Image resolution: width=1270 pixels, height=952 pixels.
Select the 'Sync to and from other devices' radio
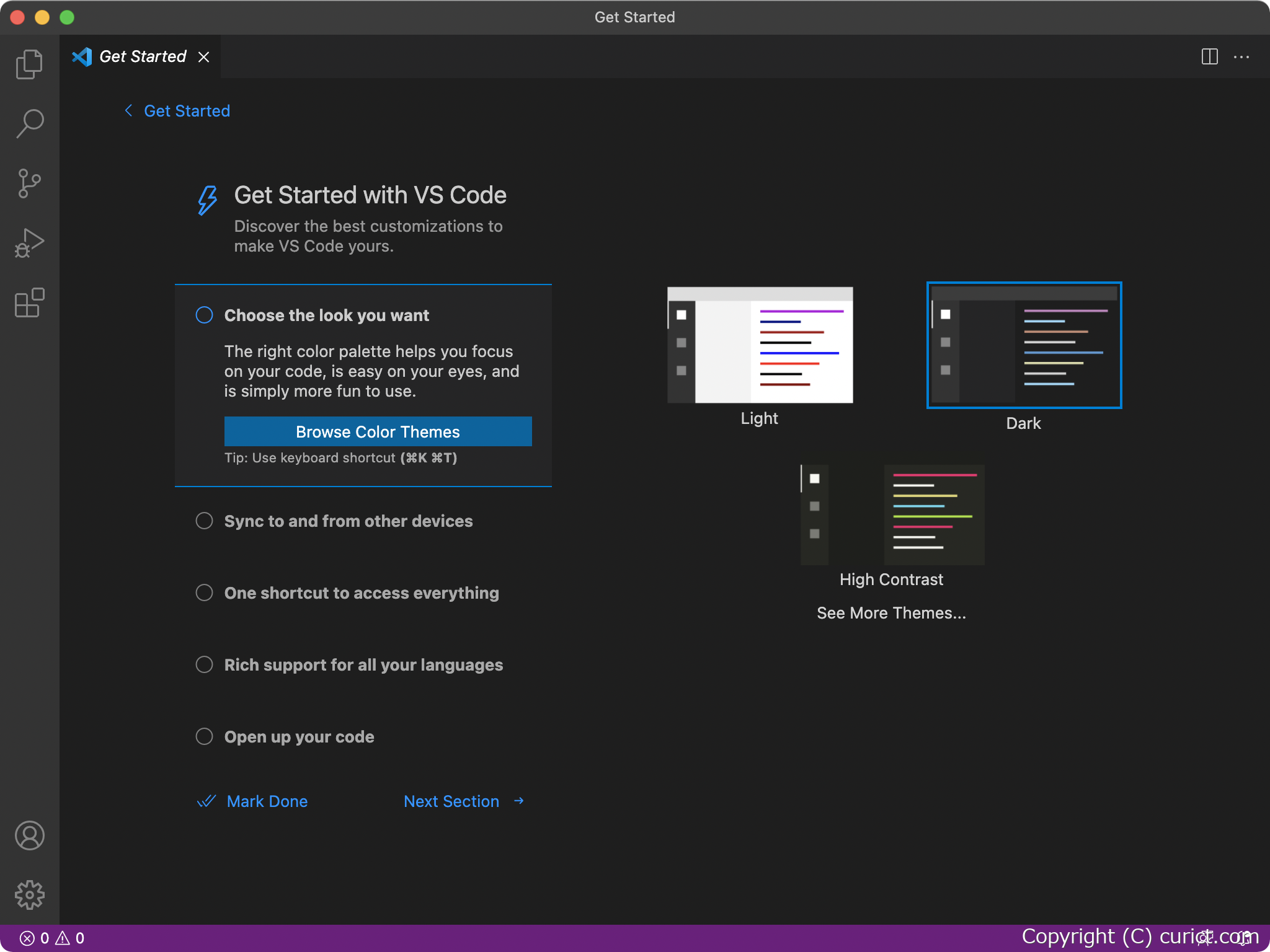click(204, 521)
